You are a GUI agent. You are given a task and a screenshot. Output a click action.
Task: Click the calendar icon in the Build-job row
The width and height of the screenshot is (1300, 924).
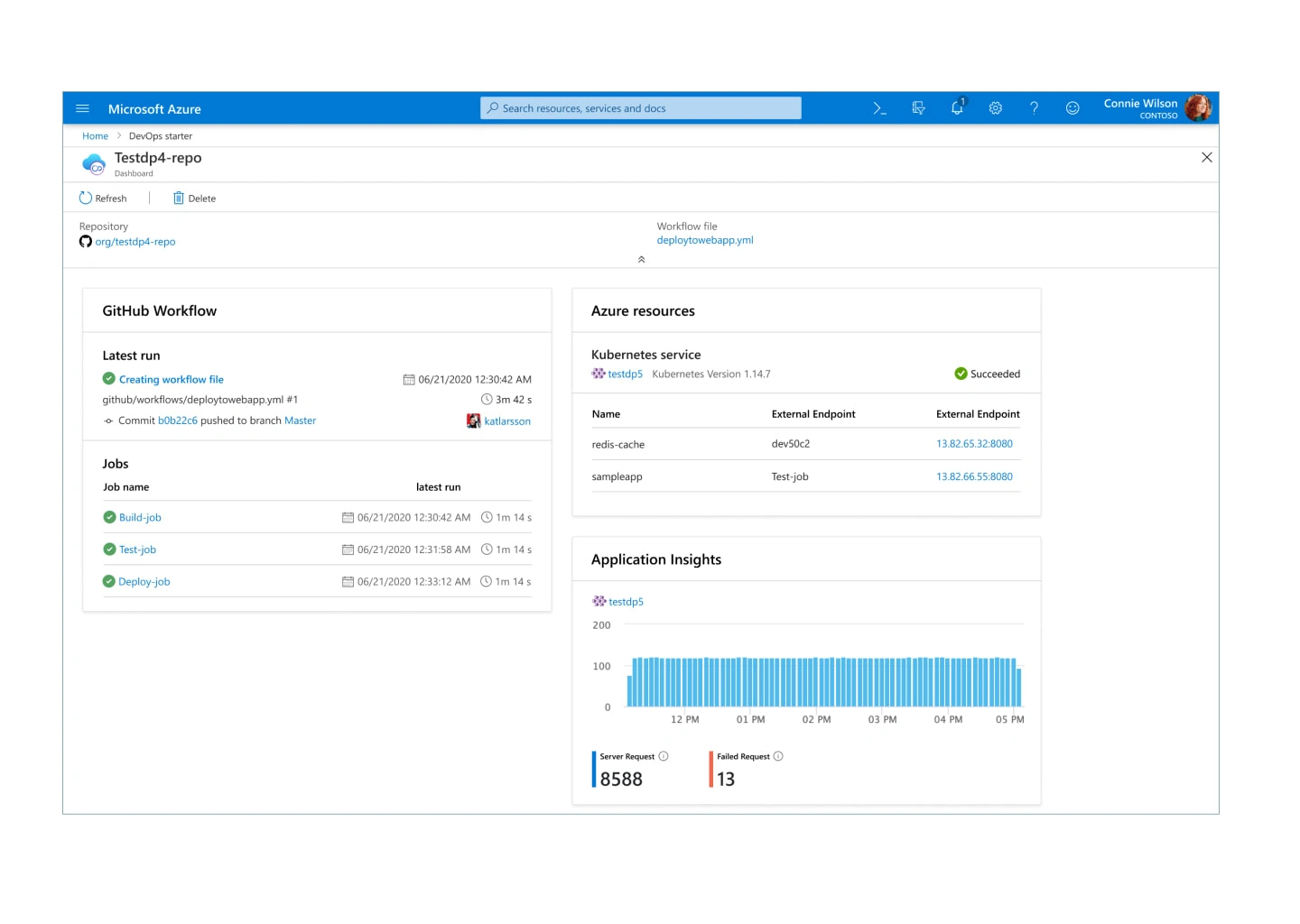pyautogui.click(x=348, y=518)
